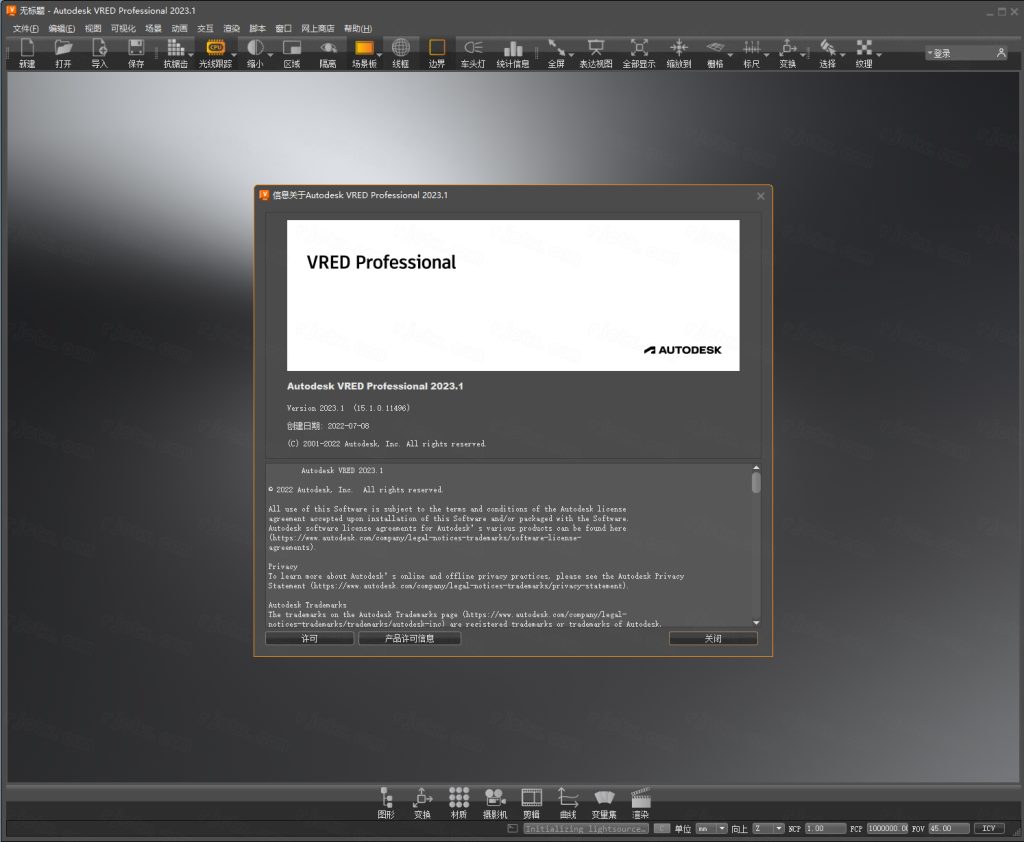Open the 帮助(H) menu
Image resolution: width=1024 pixels, height=842 pixels.
357,28
